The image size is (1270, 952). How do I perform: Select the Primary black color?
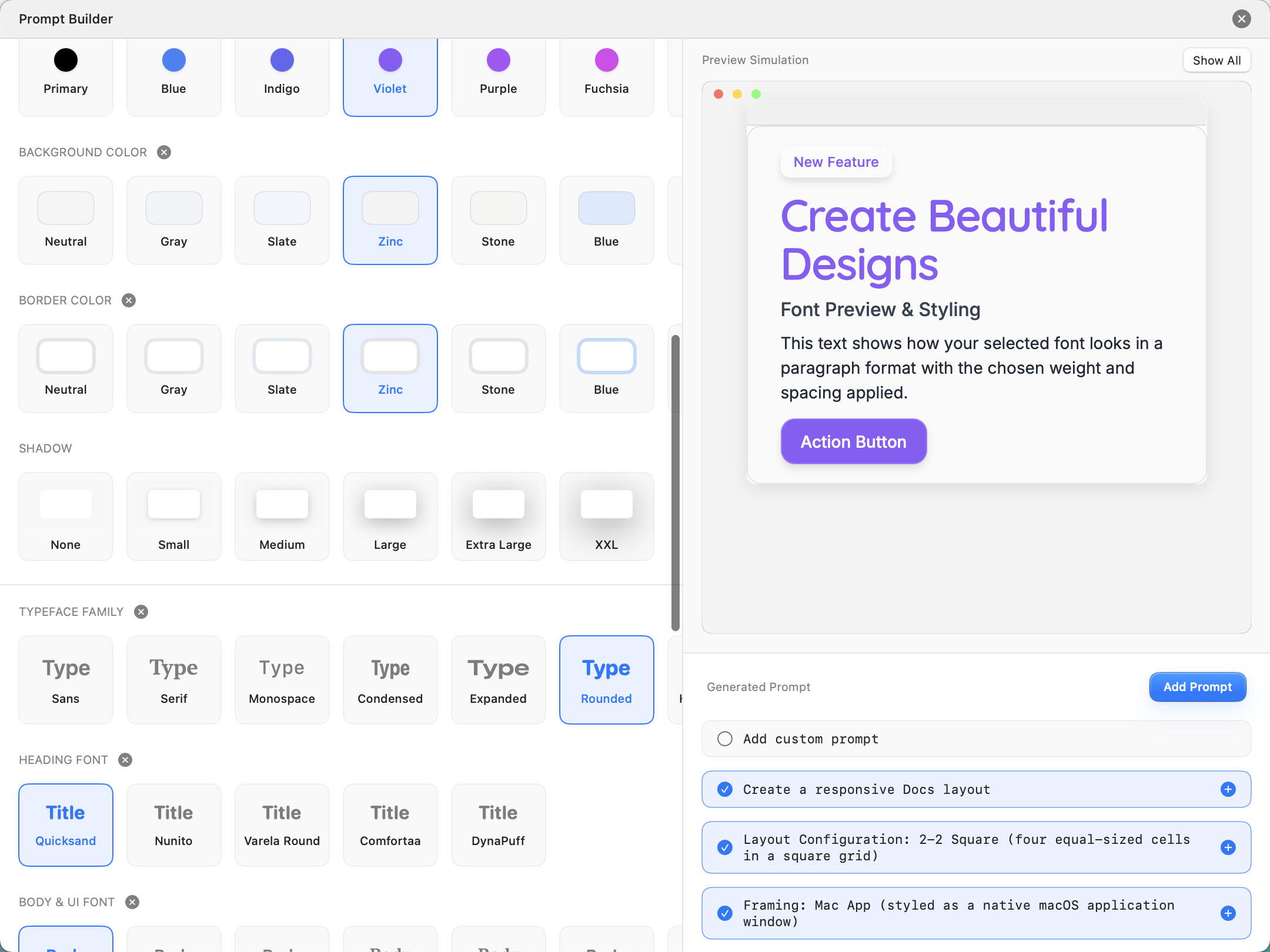click(x=66, y=78)
